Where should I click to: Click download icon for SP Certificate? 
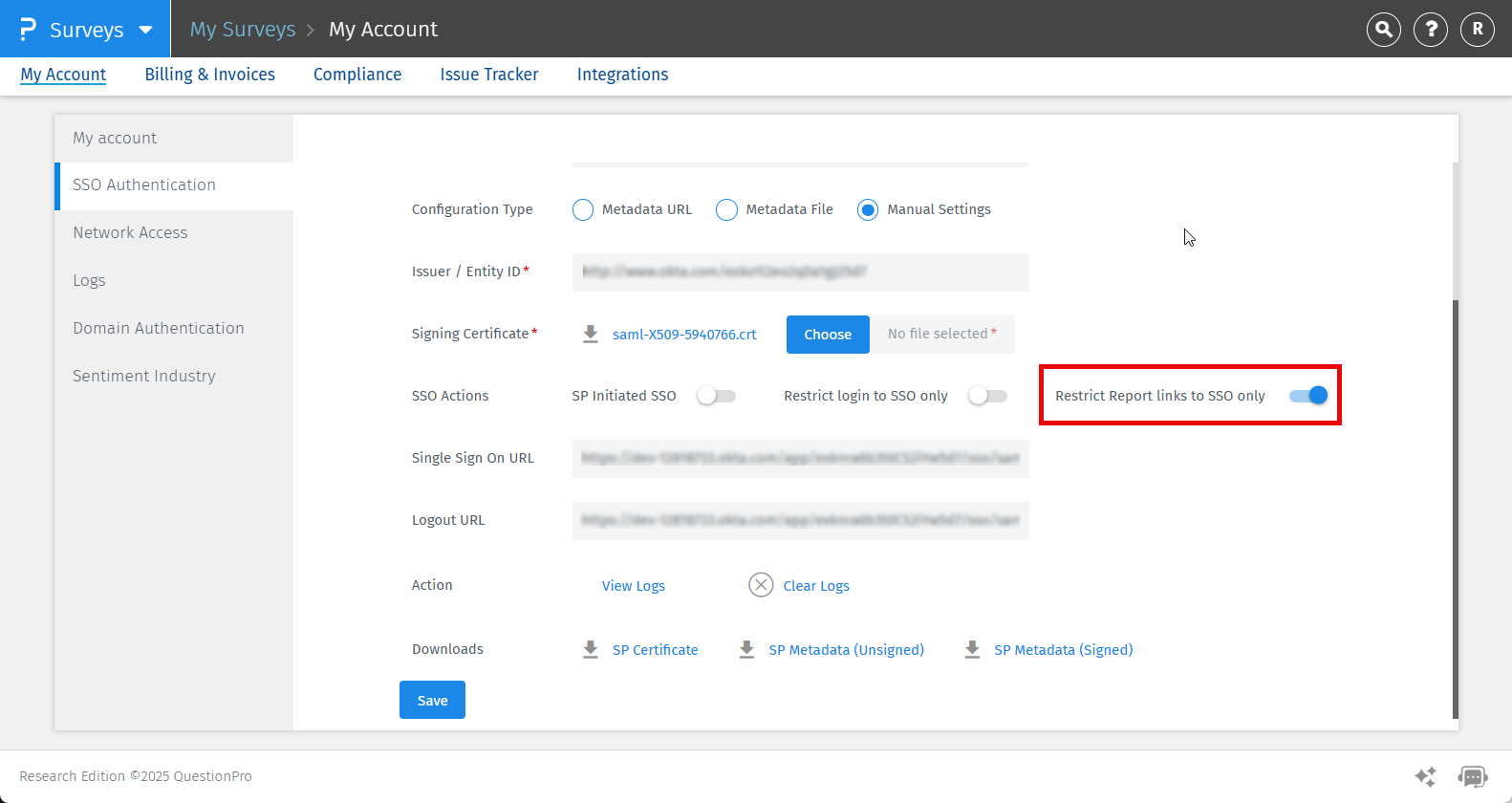pyautogui.click(x=591, y=650)
